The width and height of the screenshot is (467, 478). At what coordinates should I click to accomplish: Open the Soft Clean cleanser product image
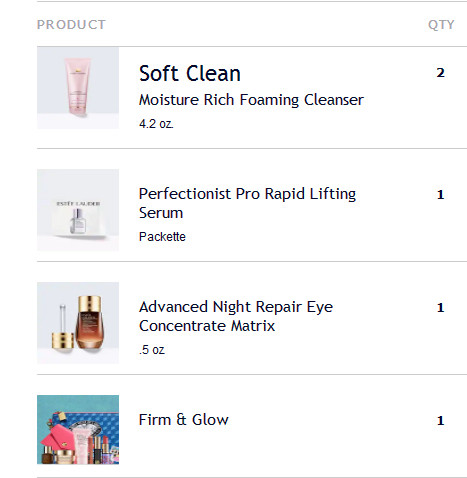click(78, 88)
